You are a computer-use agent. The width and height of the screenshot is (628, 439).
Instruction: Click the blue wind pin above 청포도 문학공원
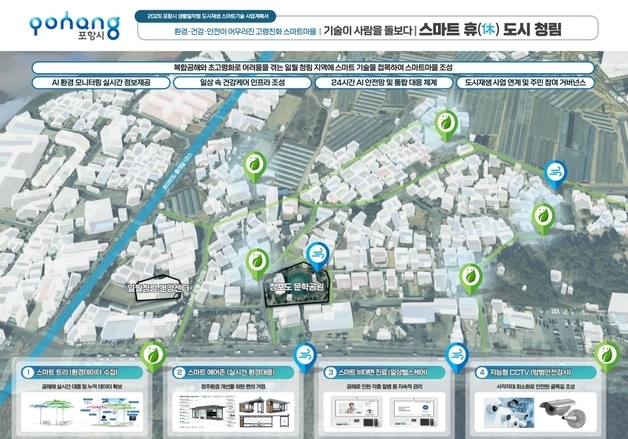[318, 256]
